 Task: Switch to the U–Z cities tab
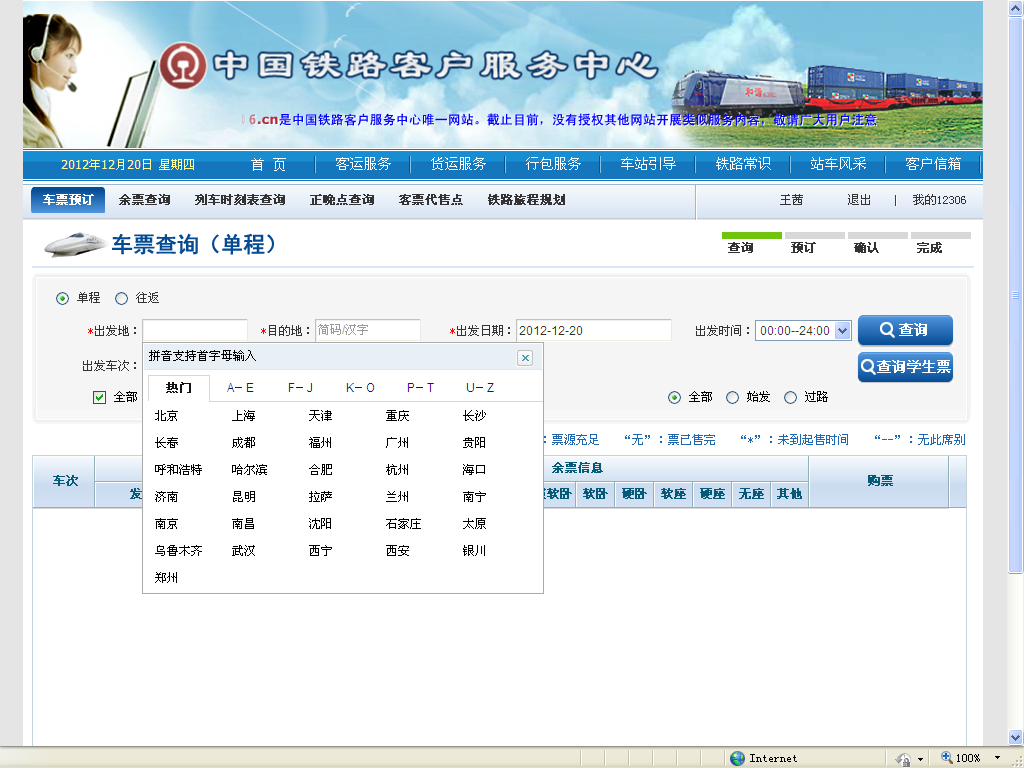pos(480,388)
